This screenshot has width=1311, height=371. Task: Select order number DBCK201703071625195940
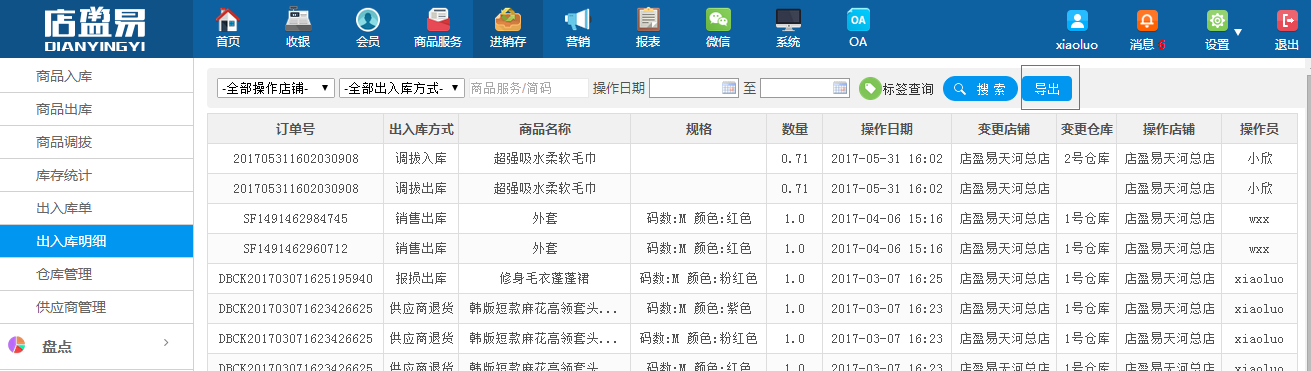coord(296,279)
